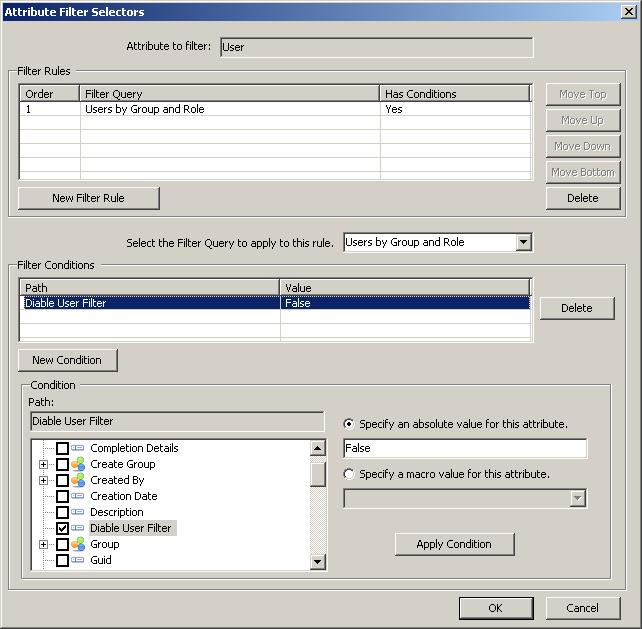Click the Apply Condition button
642x629 pixels.
[x=453, y=544]
